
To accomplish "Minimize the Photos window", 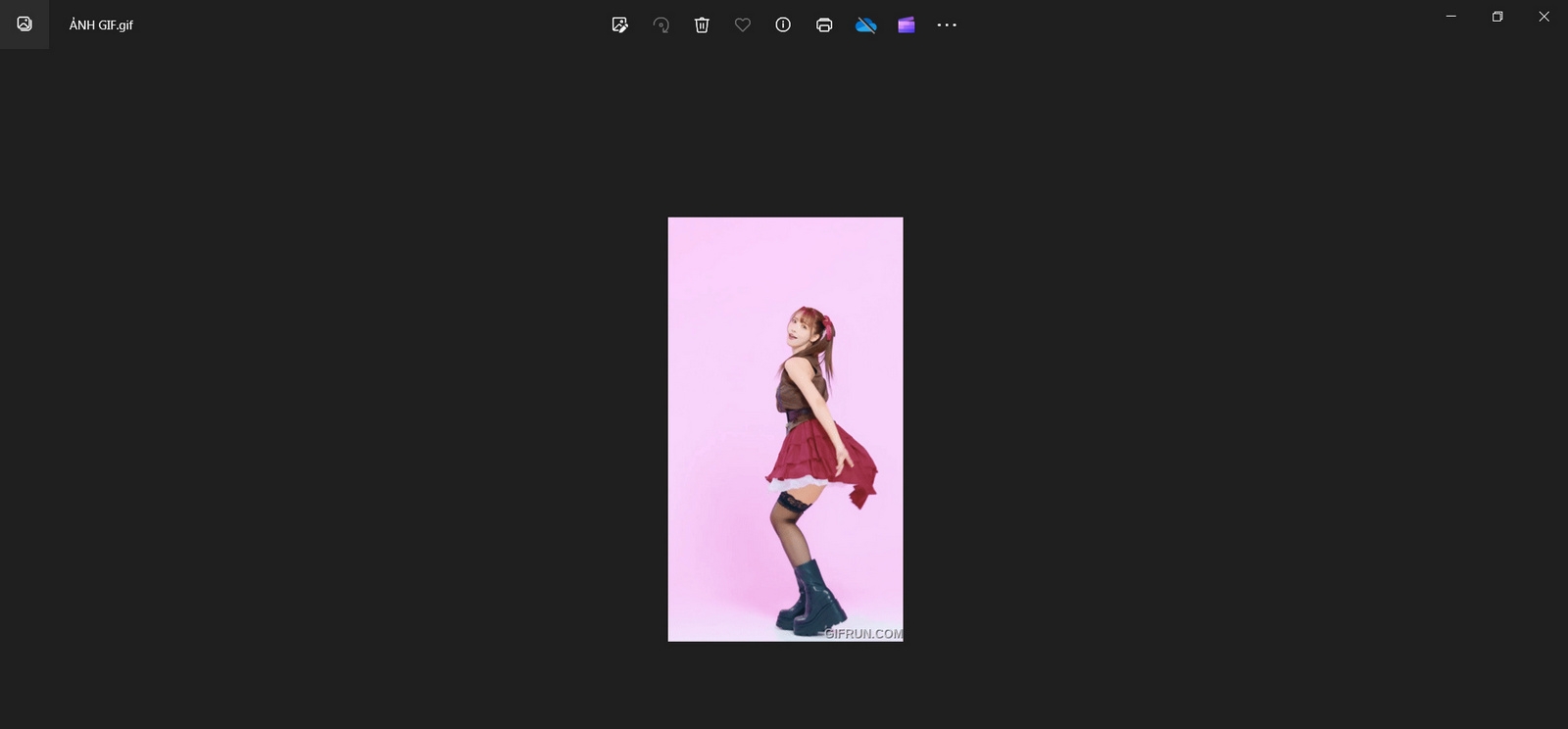I will pyautogui.click(x=1451, y=16).
